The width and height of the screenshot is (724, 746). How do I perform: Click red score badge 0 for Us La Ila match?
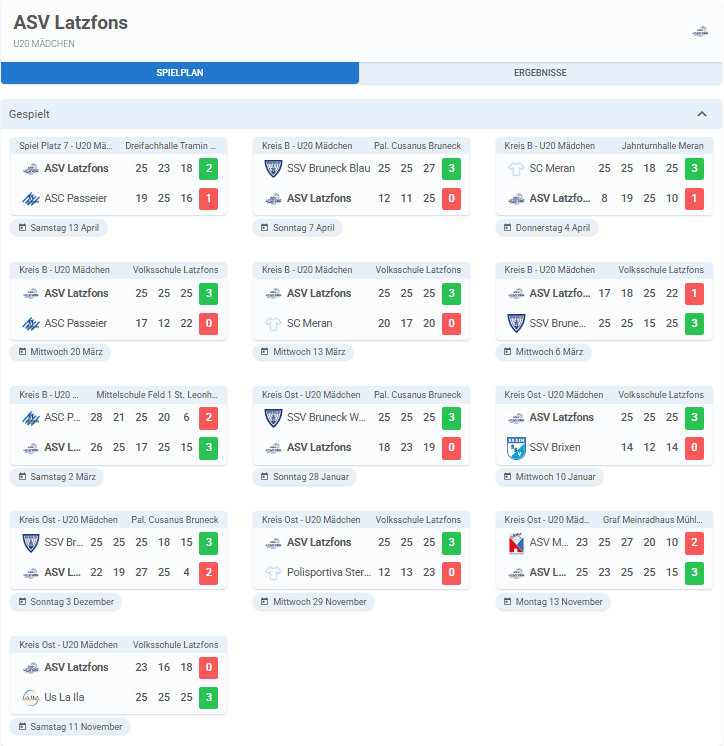pyautogui.click(x=208, y=667)
